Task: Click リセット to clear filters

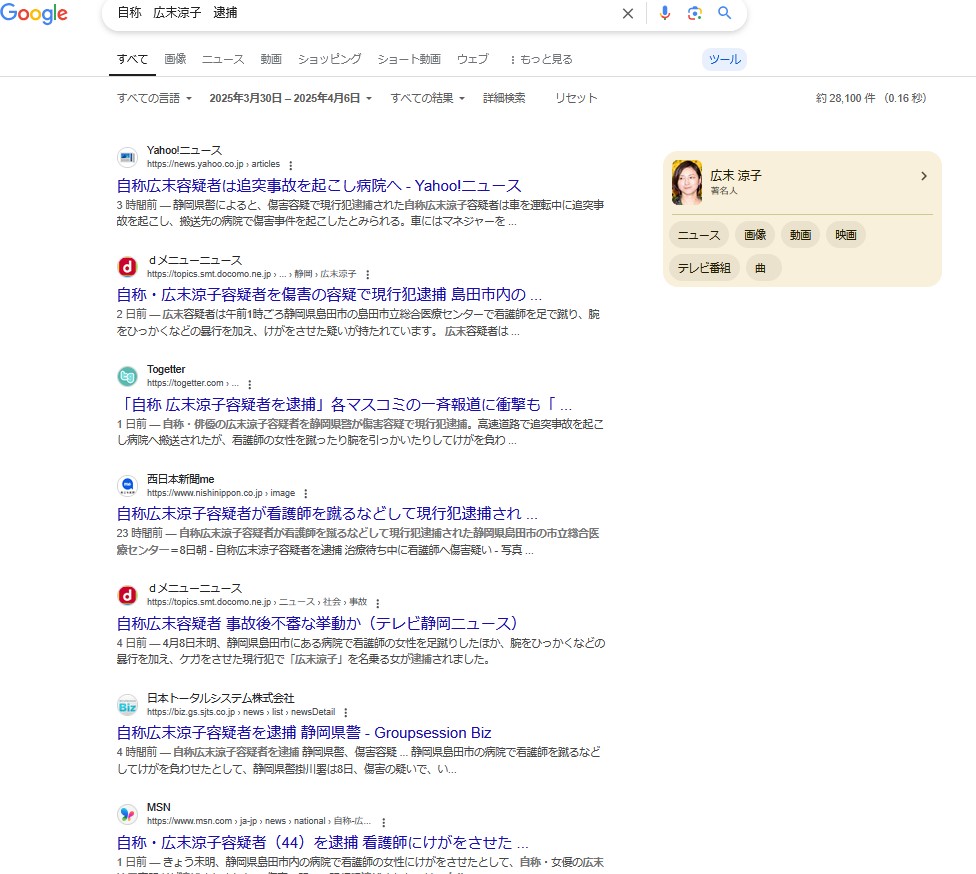Action: 576,98
